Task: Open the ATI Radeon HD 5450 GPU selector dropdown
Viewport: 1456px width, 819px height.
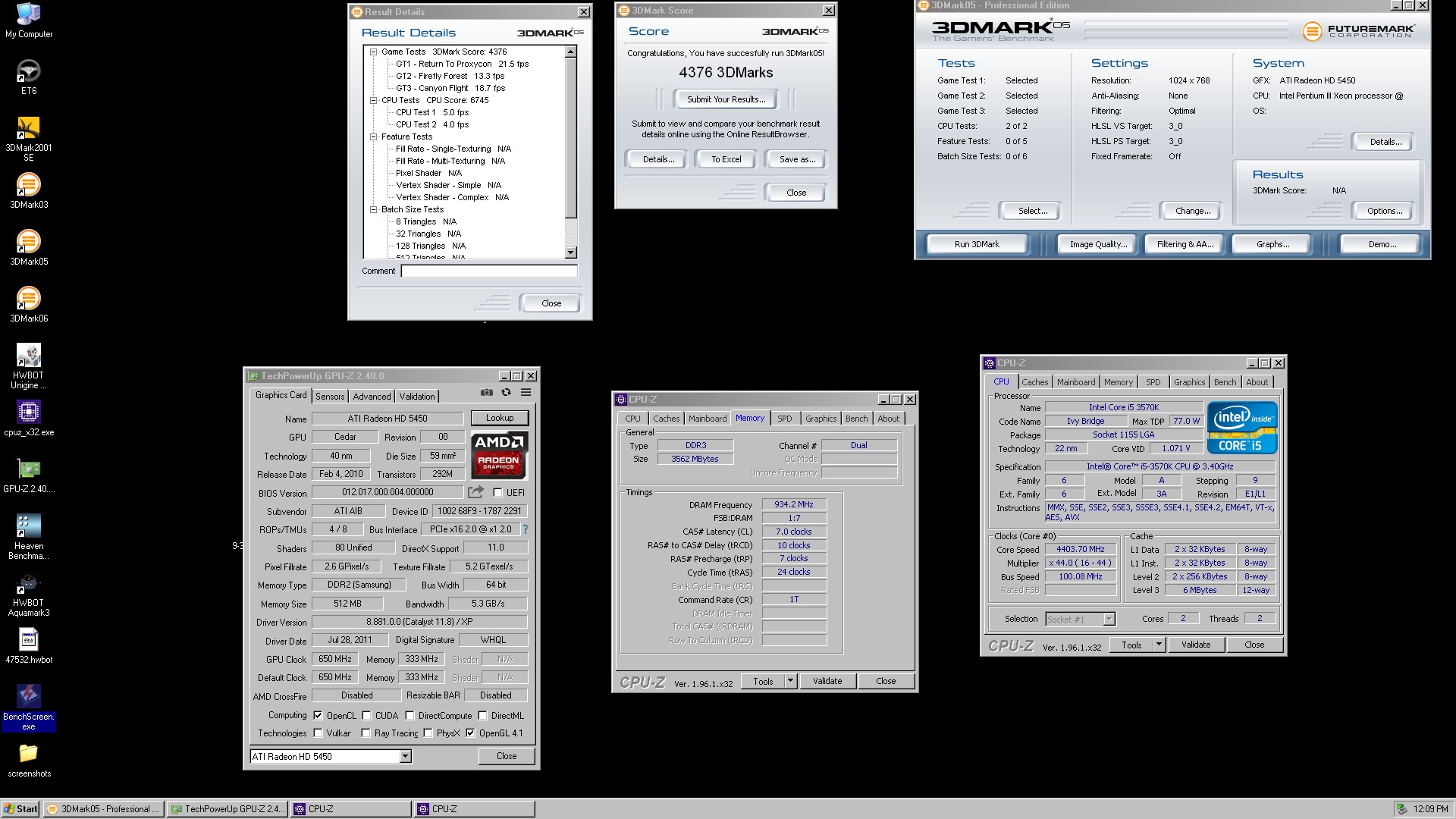Action: [406, 756]
